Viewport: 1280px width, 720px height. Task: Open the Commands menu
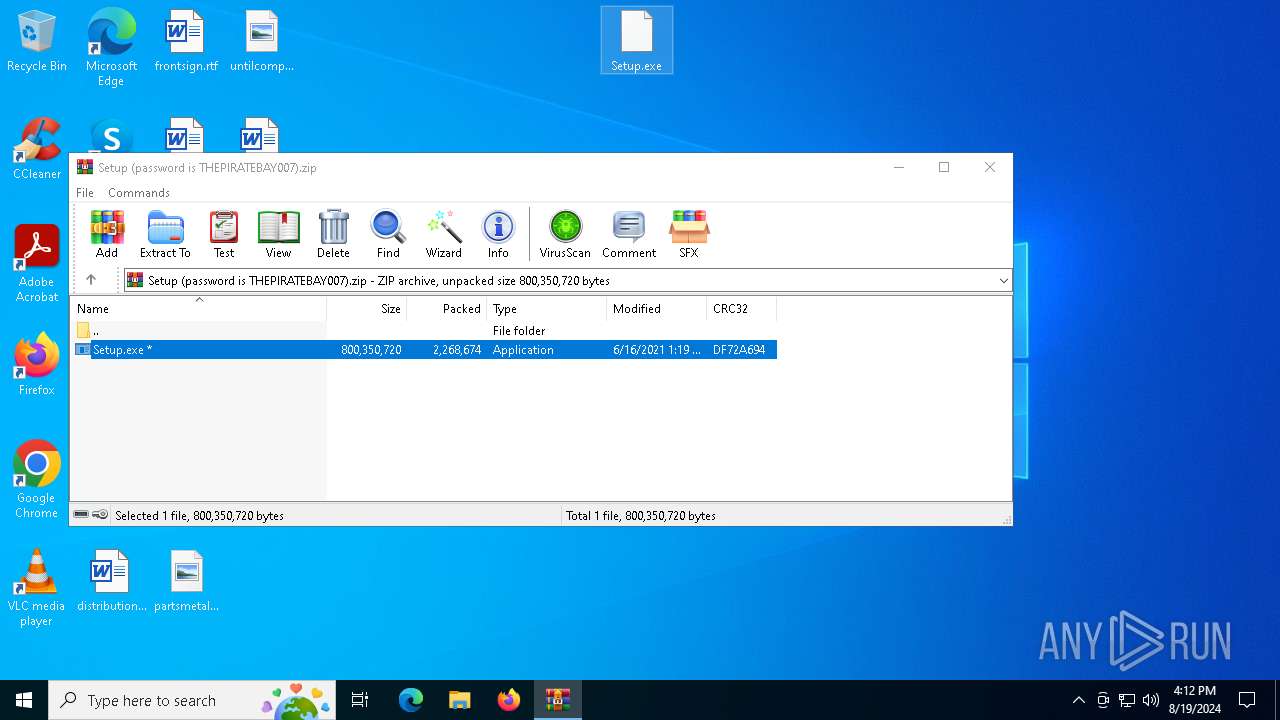139,193
